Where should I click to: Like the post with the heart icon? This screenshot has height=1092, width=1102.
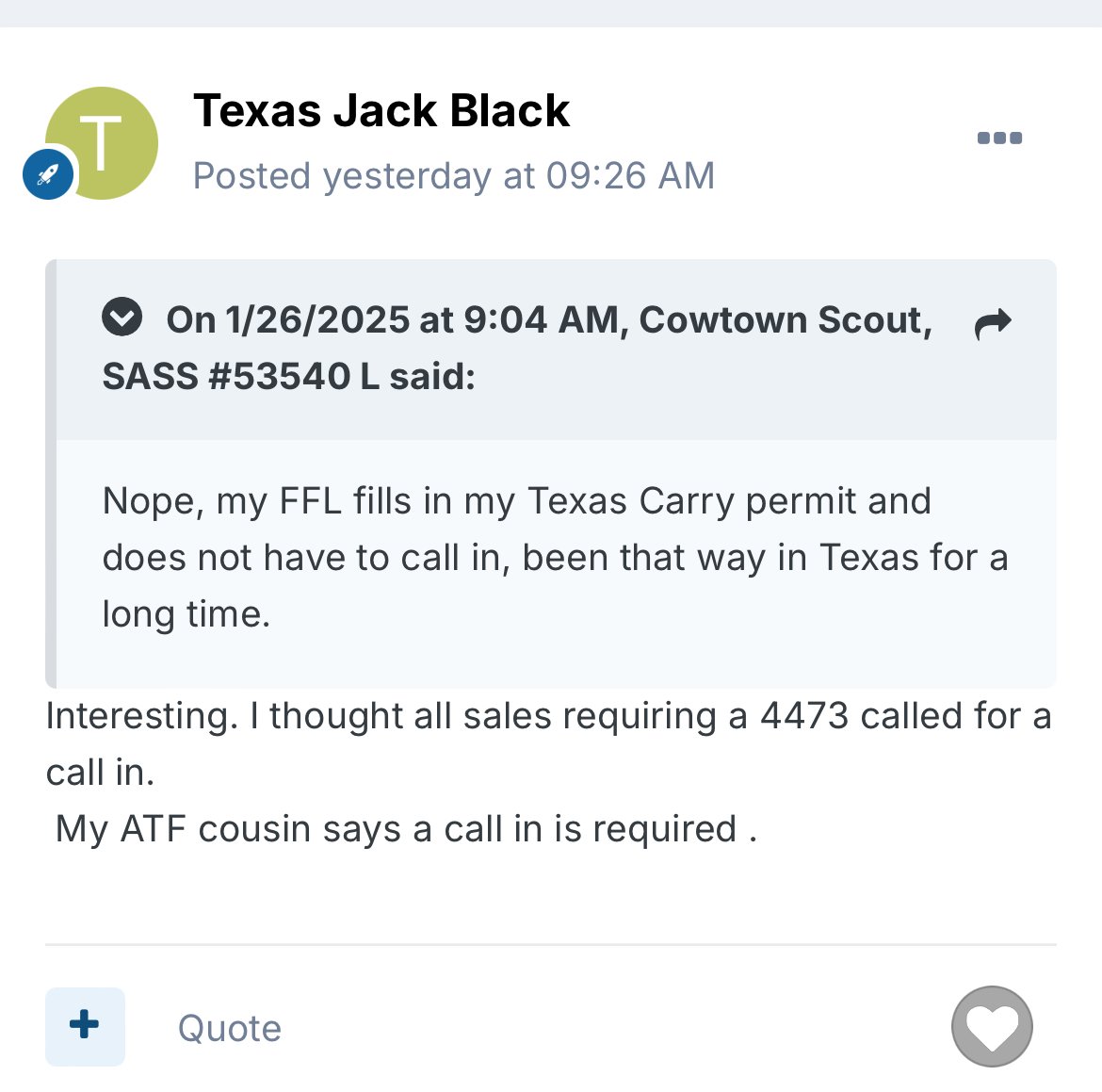[992, 1026]
